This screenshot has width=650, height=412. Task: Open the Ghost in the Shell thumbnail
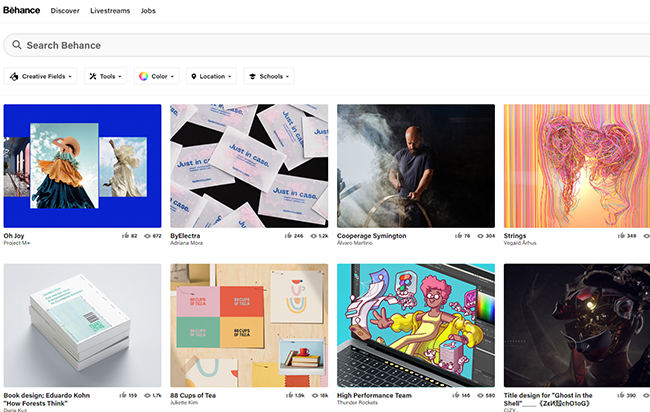pyautogui.click(x=577, y=325)
